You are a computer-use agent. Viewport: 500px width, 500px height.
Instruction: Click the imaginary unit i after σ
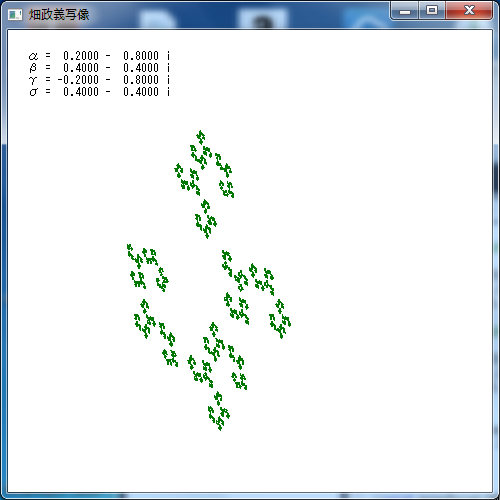click(x=168, y=92)
